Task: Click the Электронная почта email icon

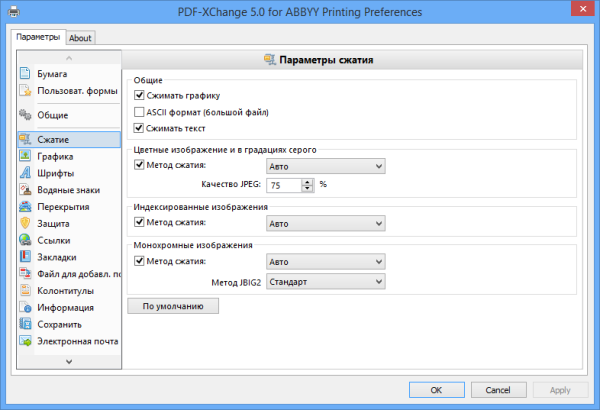Action: pos(26,341)
